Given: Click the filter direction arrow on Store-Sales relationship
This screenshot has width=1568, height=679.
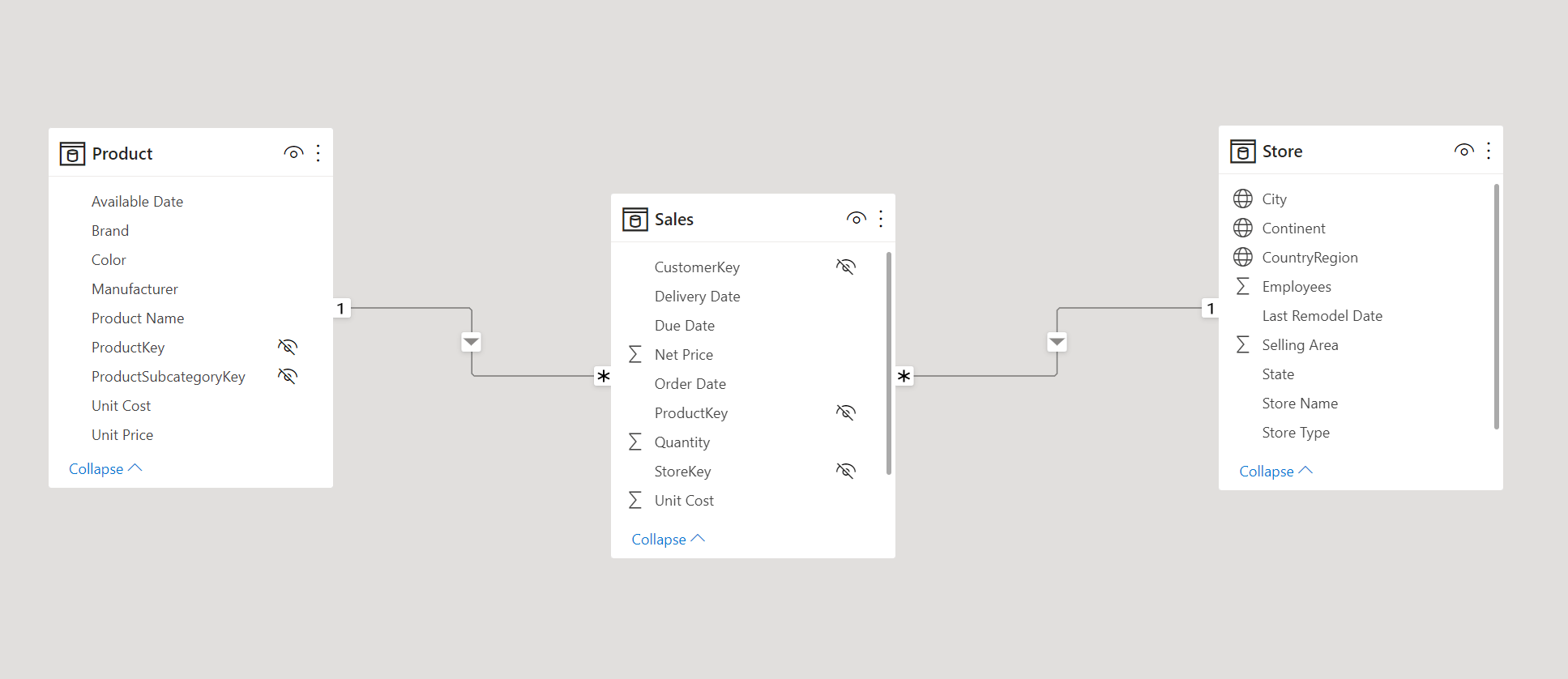Looking at the screenshot, I should [x=1057, y=342].
